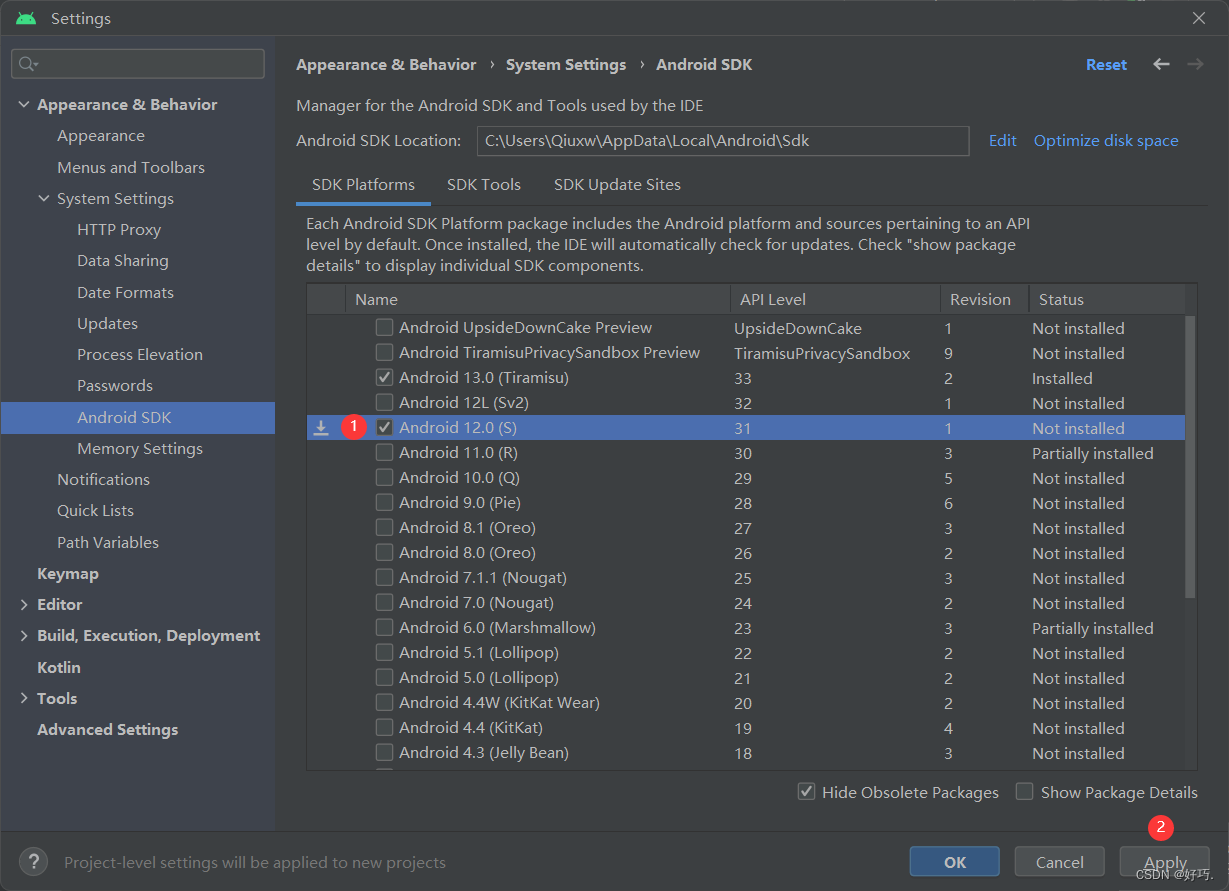Open Memory Settings page
Image resolution: width=1229 pixels, height=891 pixels.
[140, 449]
